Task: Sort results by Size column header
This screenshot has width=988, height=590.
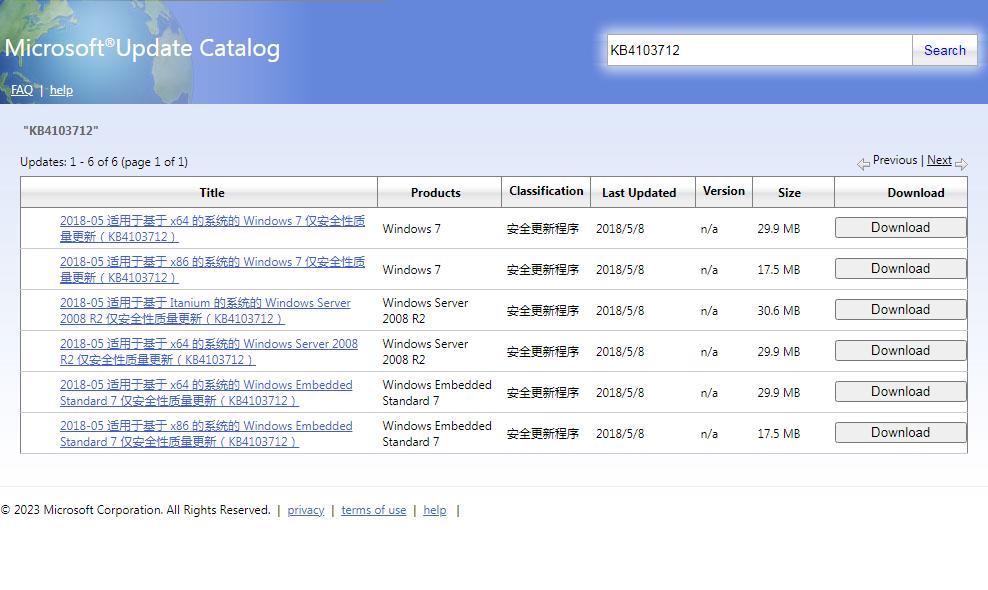Action: (789, 193)
